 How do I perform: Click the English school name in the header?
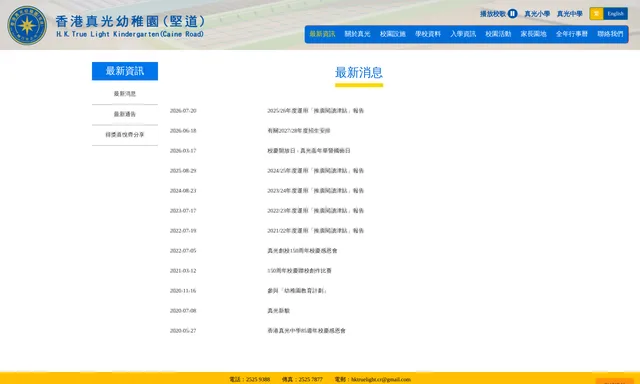(130, 34)
